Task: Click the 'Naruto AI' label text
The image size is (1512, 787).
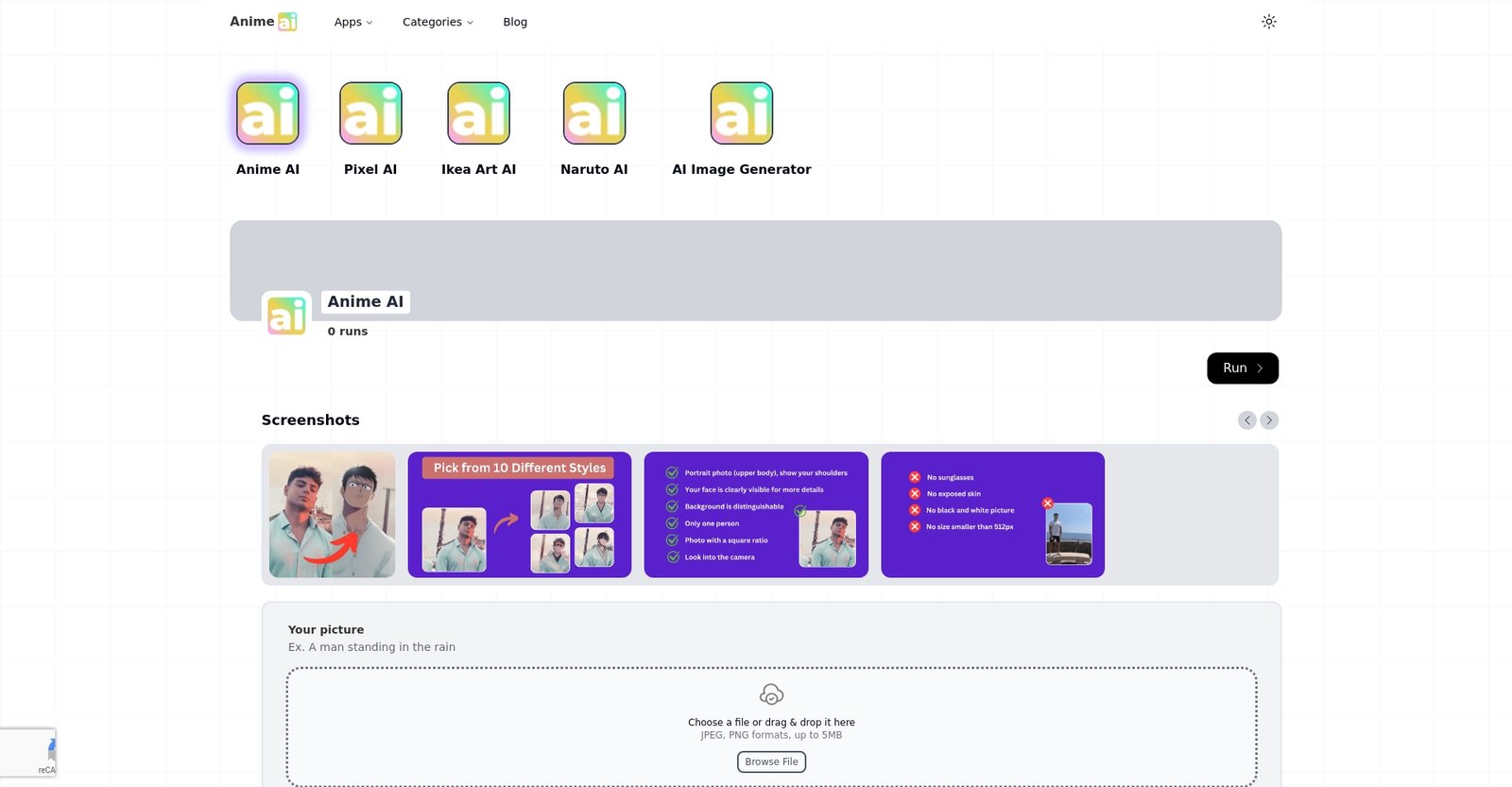Action: [x=594, y=169]
